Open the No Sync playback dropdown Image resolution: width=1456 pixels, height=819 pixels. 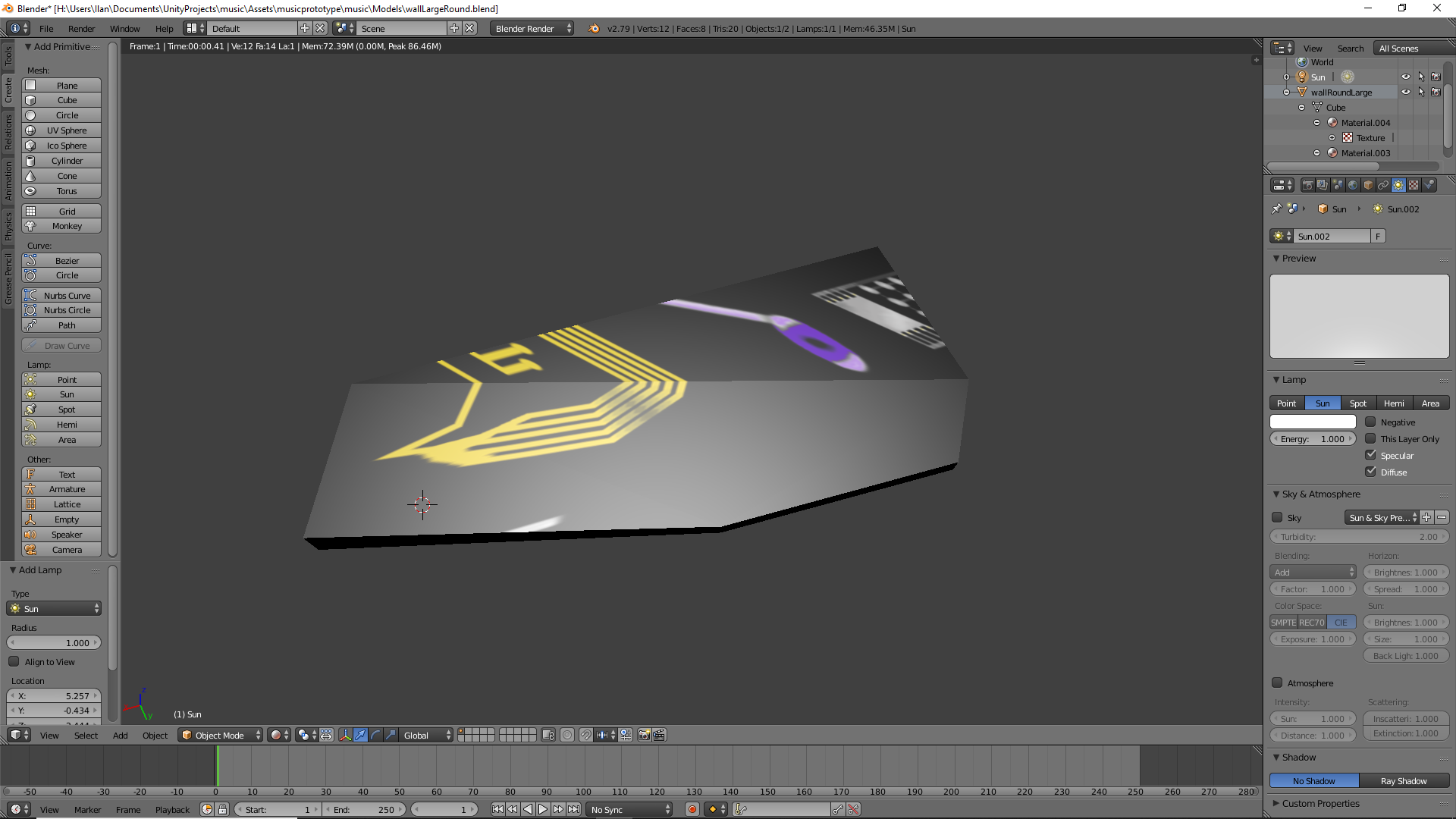(629, 809)
